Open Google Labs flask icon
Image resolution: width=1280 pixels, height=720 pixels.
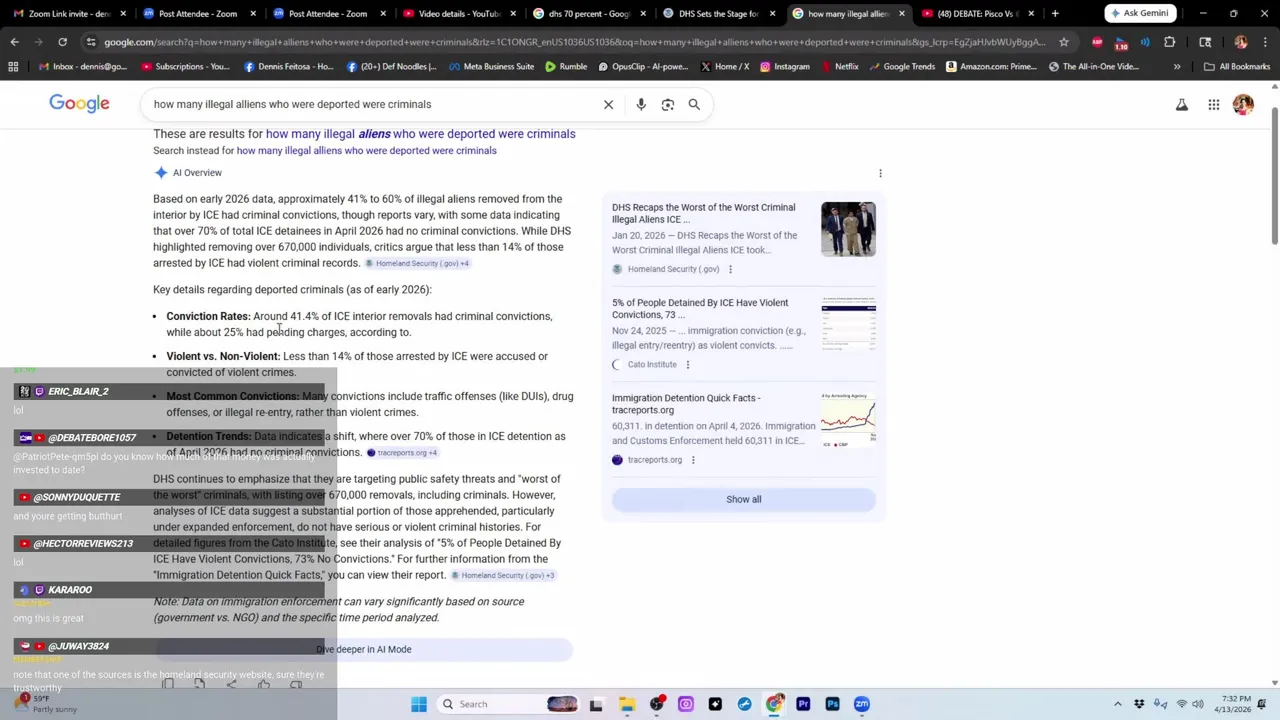tap(1182, 104)
